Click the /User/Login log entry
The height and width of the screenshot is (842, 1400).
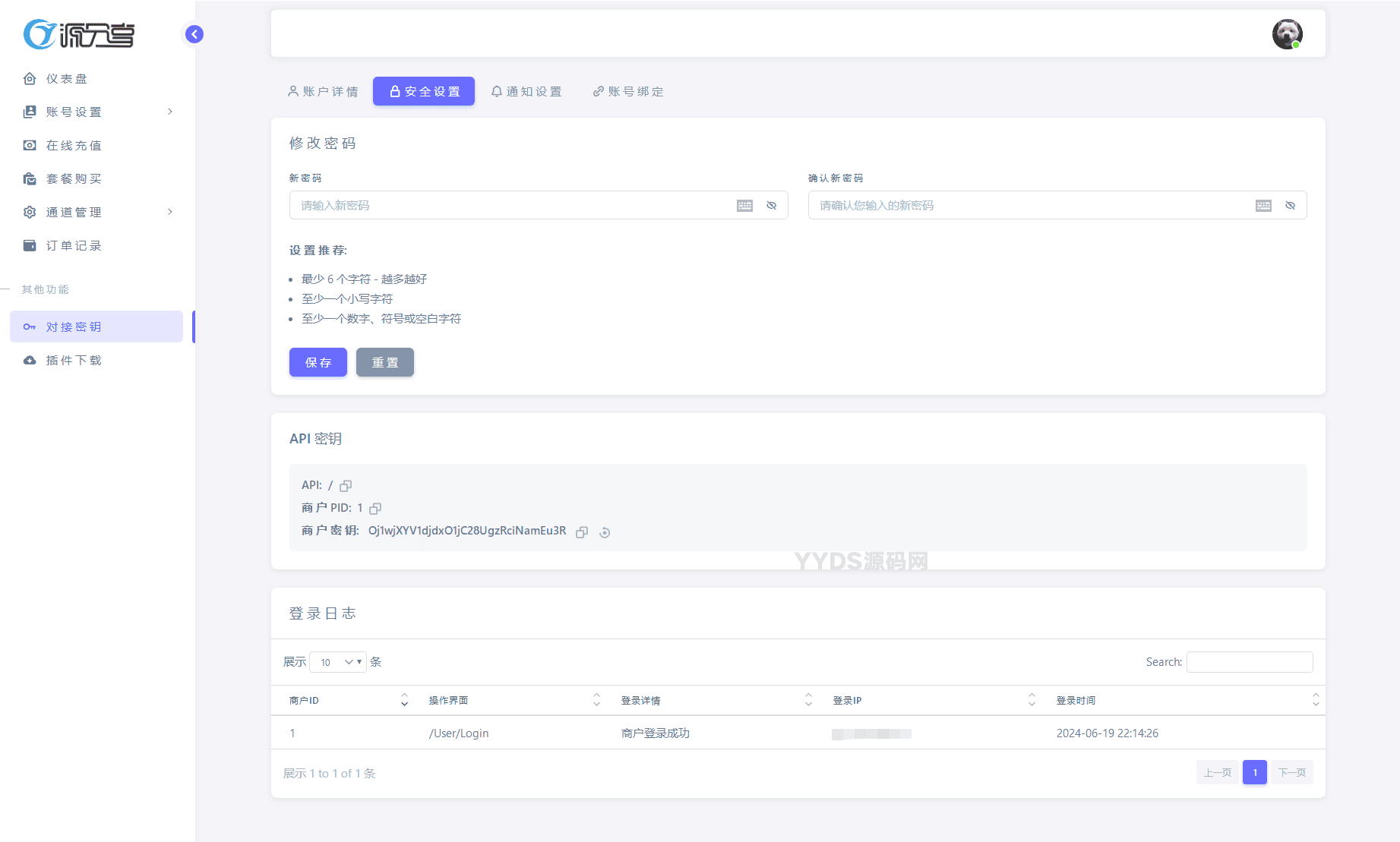tap(459, 733)
